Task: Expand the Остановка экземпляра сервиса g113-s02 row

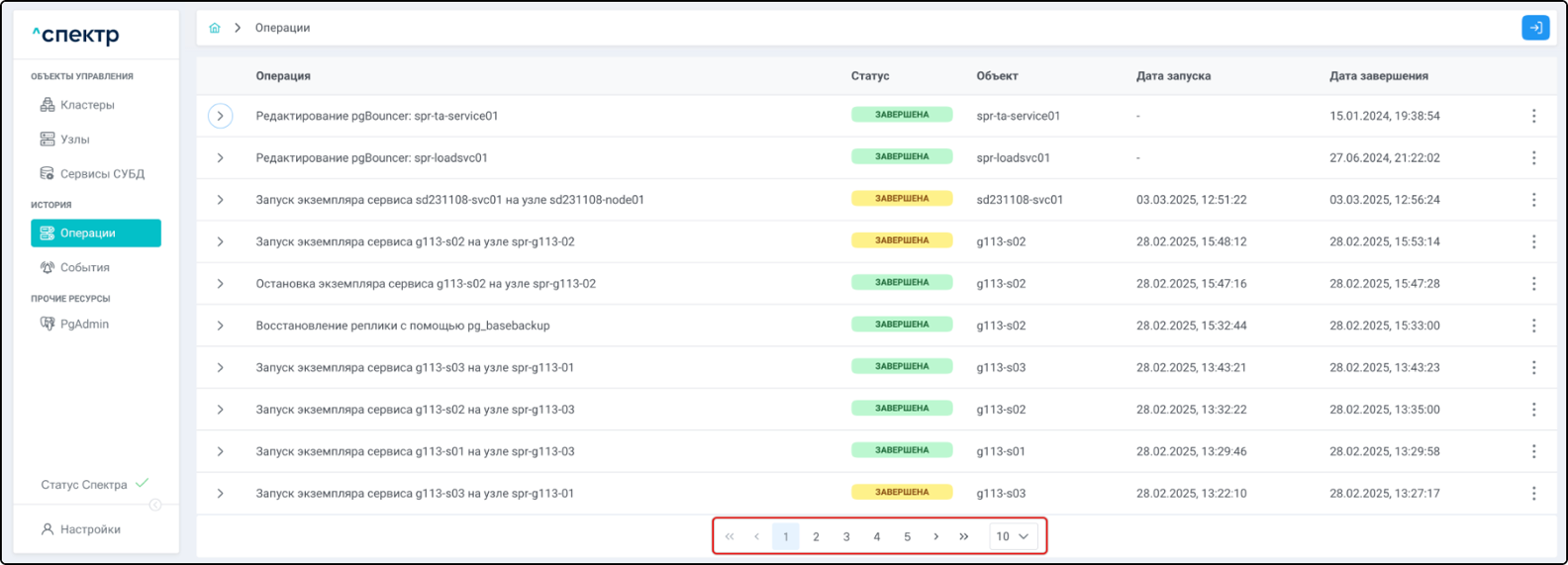Action: [x=220, y=284]
